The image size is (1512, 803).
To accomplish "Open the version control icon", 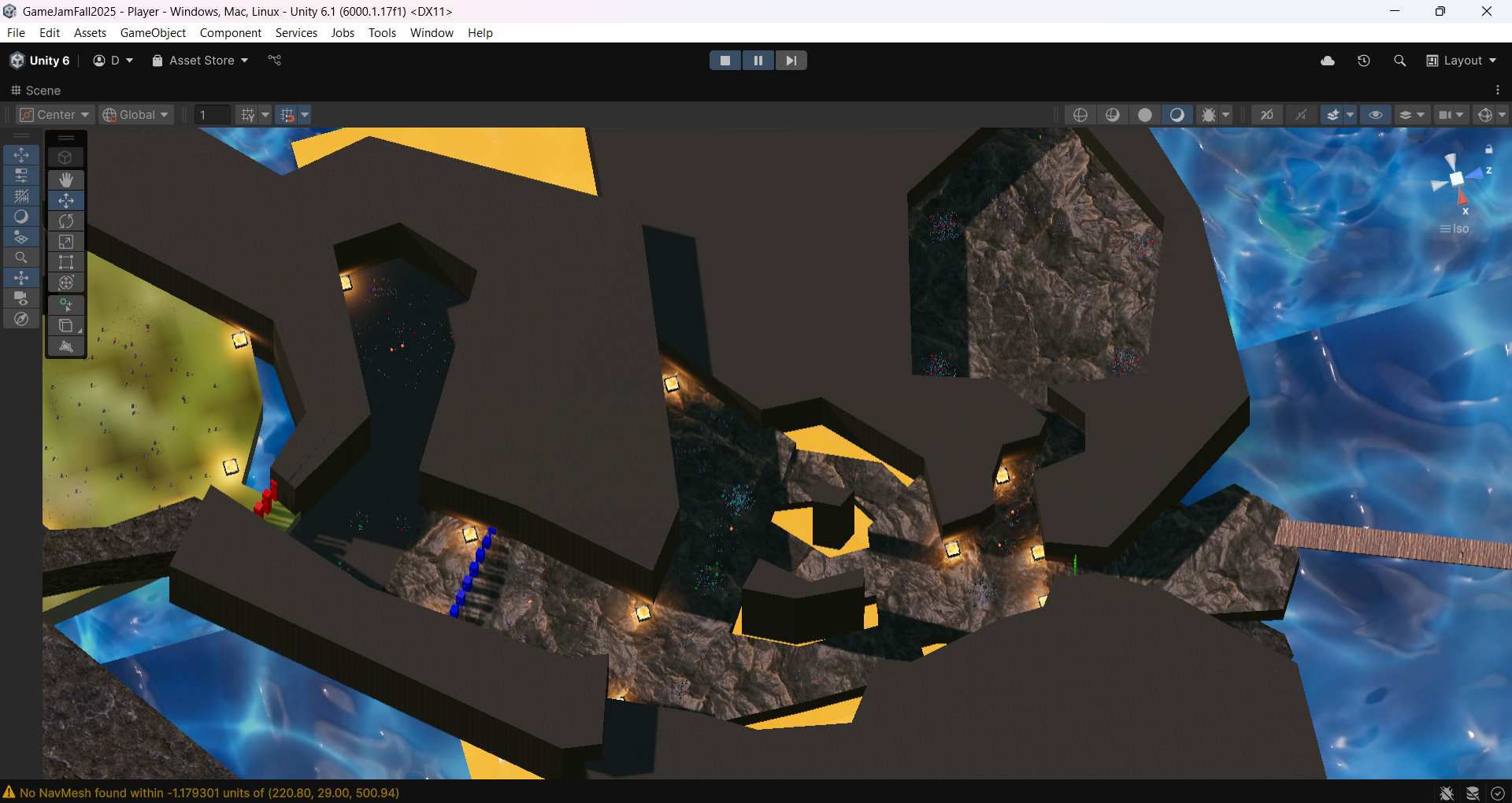I will 274,61.
